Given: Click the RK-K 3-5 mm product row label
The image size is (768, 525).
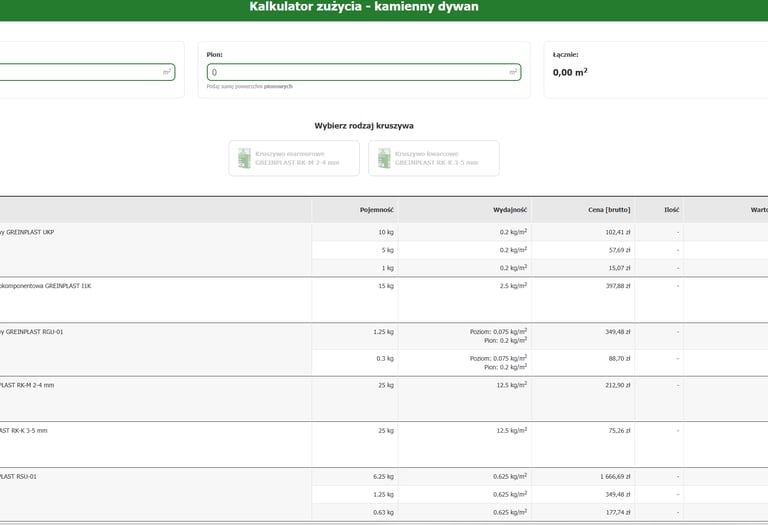Looking at the screenshot, I should (x=24, y=431).
